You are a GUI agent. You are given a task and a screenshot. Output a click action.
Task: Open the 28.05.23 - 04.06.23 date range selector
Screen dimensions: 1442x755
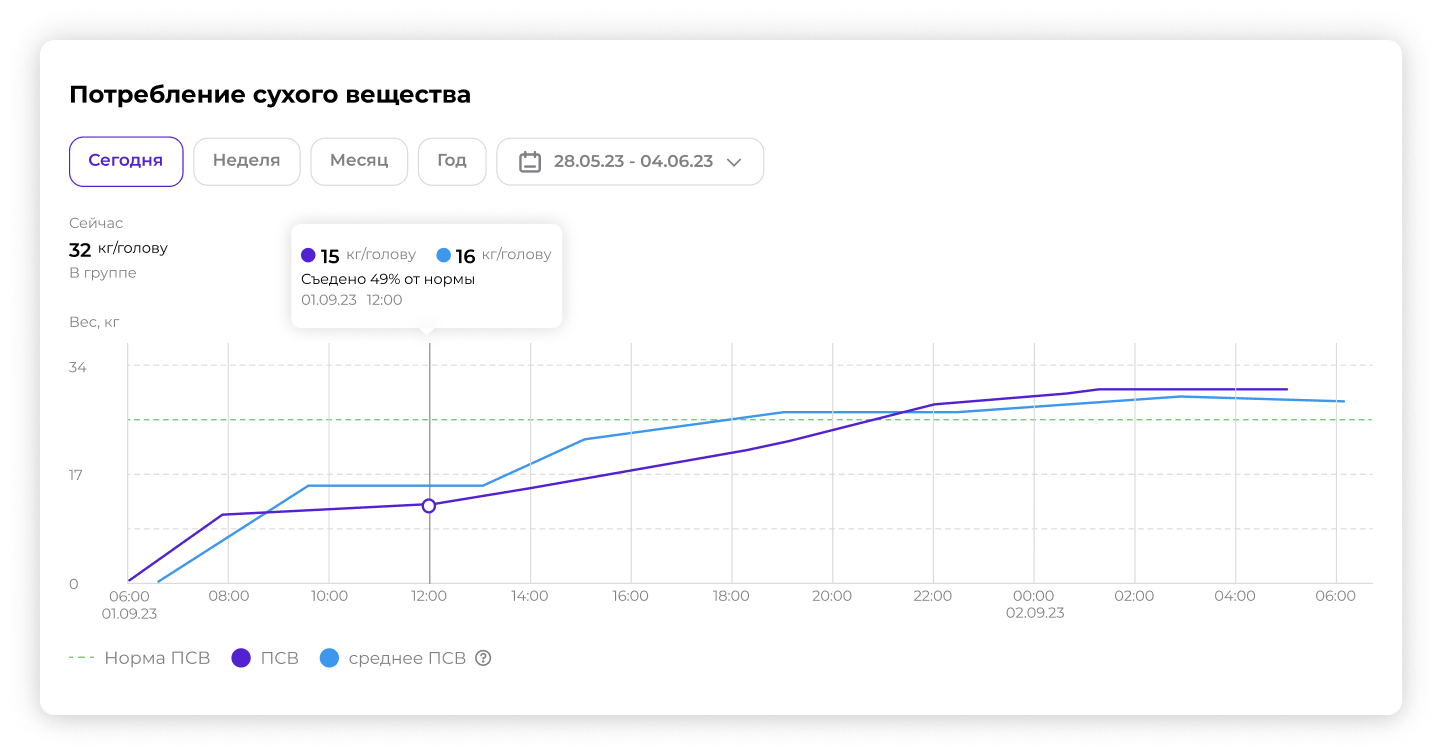point(632,161)
